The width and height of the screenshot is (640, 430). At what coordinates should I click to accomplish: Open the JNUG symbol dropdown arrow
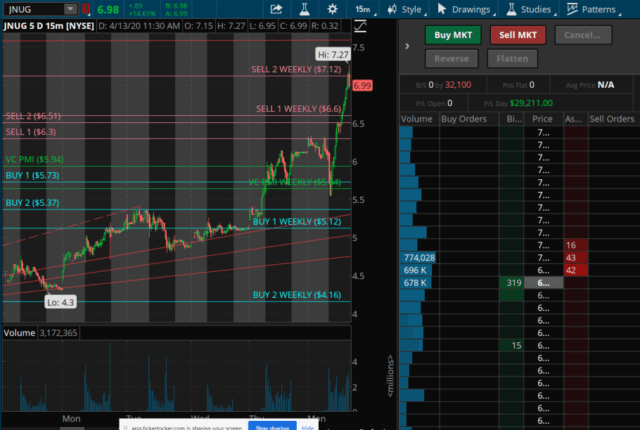pos(70,9)
